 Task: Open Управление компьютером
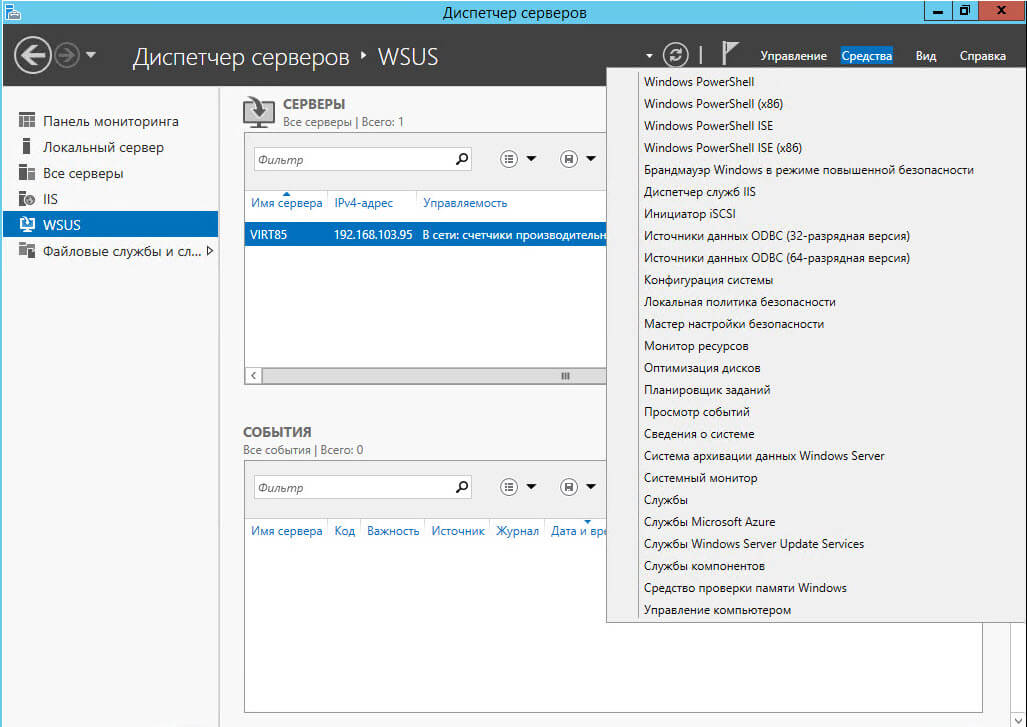coord(717,610)
